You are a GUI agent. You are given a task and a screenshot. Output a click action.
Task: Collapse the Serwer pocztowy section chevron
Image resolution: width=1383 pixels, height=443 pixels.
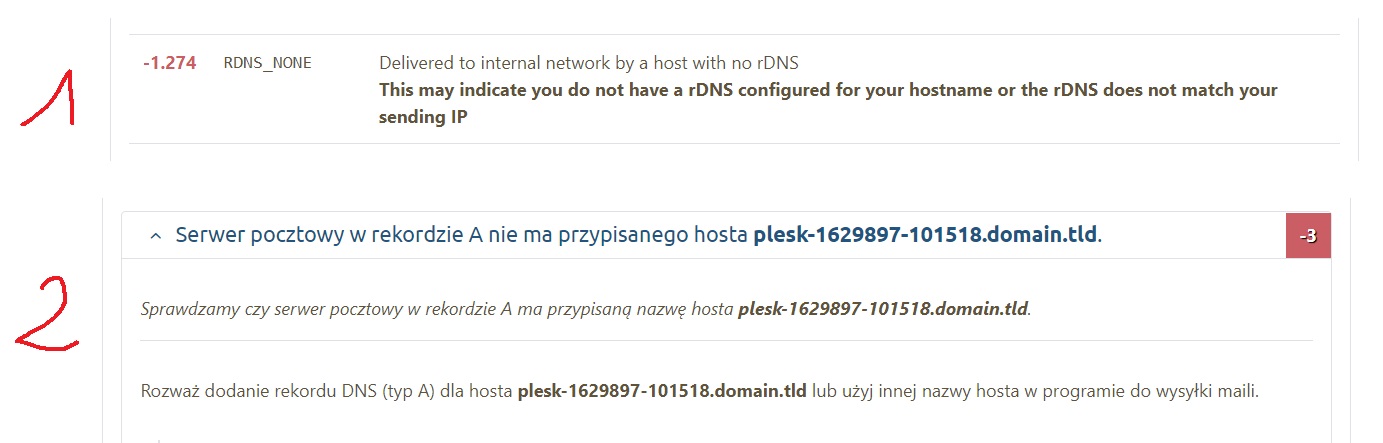[155, 236]
